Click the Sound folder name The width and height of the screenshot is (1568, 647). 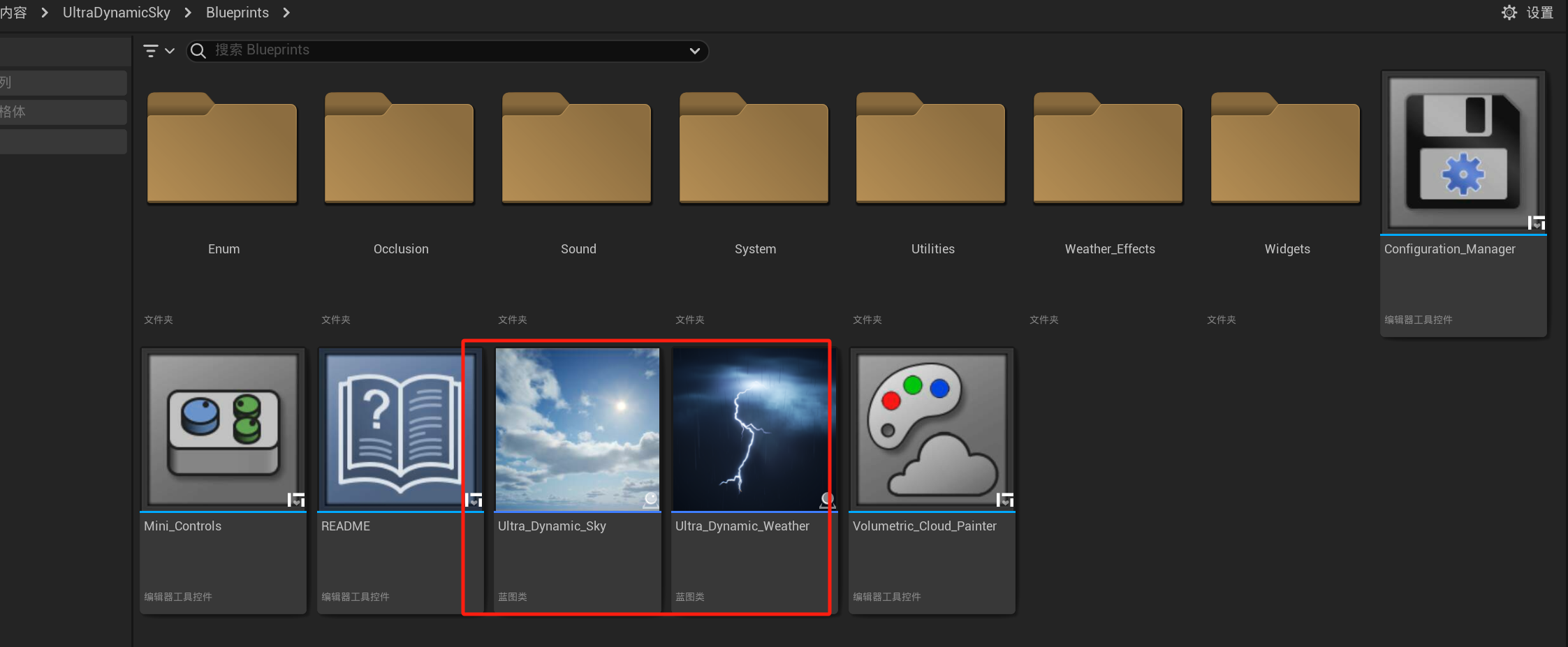pos(578,249)
